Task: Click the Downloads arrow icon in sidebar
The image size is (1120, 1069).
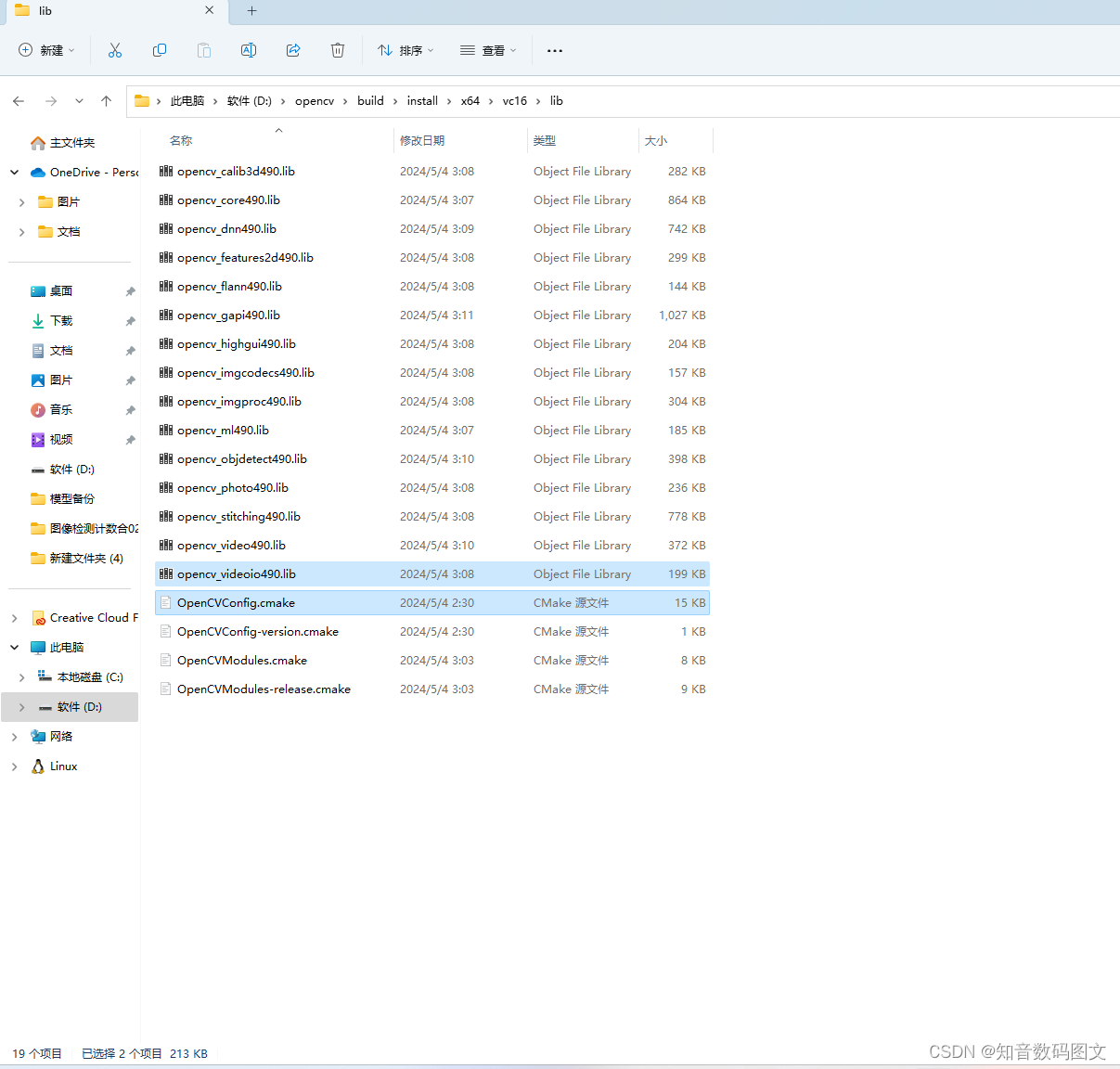Action: point(38,321)
